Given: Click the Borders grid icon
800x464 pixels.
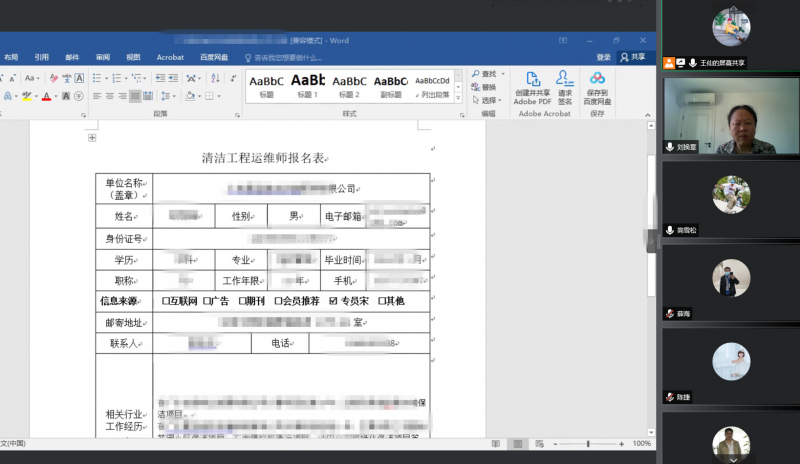Looking at the screenshot, I should (x=209, y=96).
